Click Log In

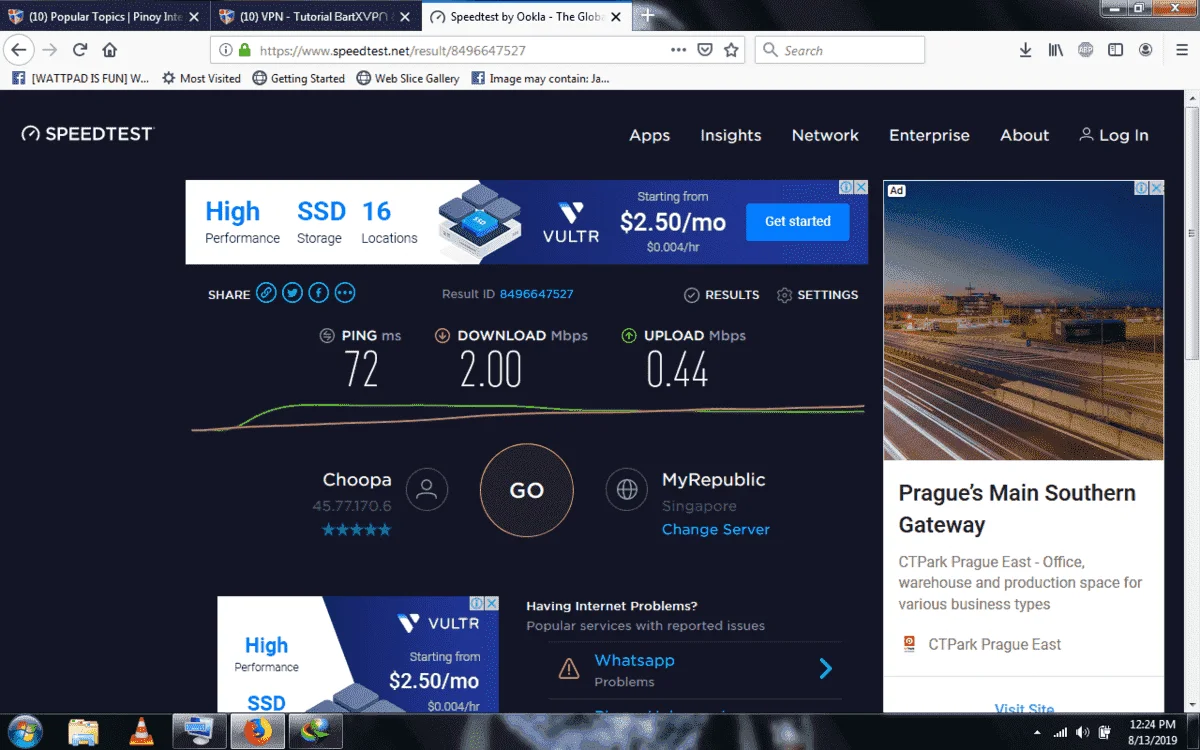click(1114, 135)
